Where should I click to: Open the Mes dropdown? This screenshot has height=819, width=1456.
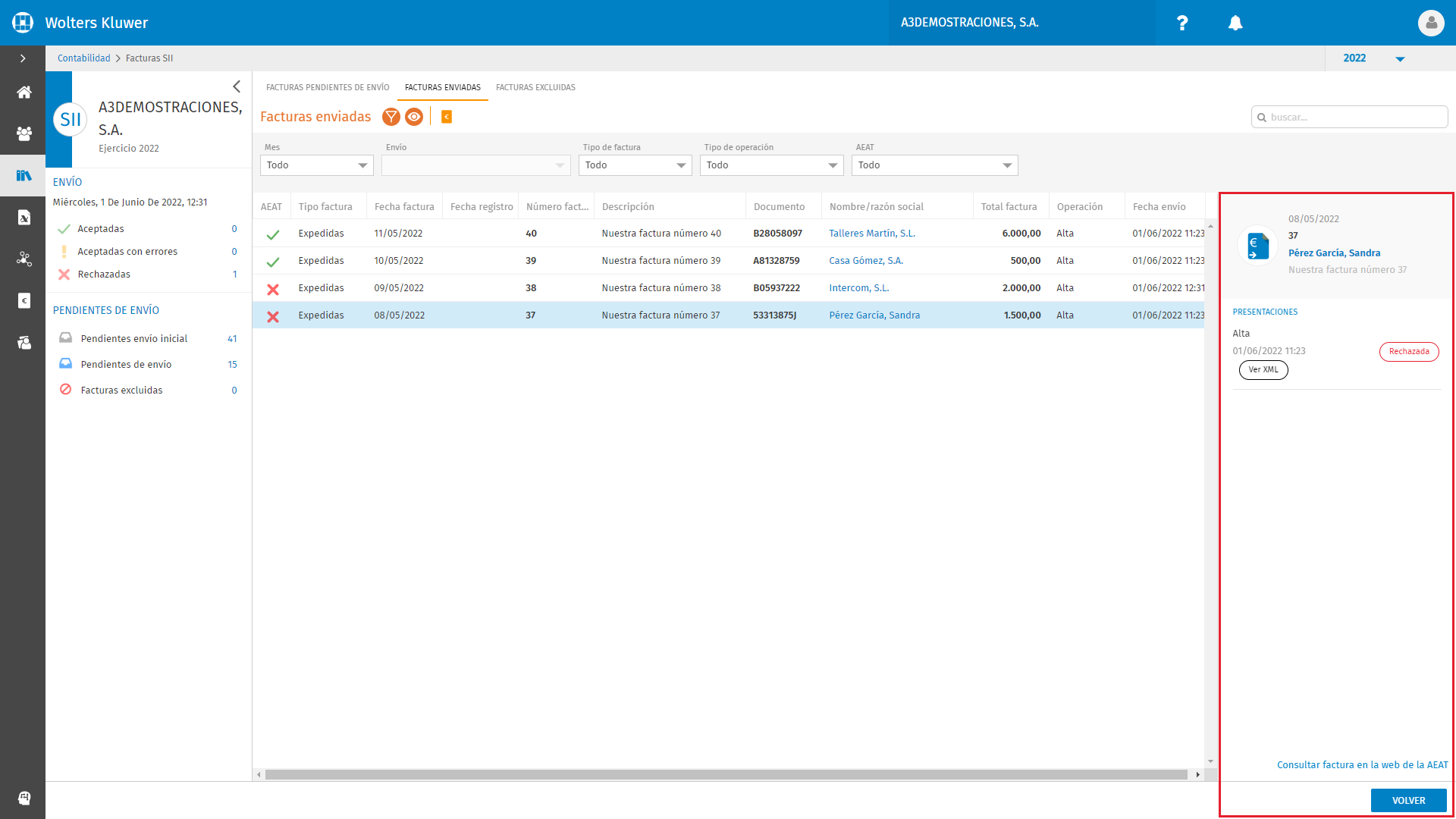coord(317,165)
